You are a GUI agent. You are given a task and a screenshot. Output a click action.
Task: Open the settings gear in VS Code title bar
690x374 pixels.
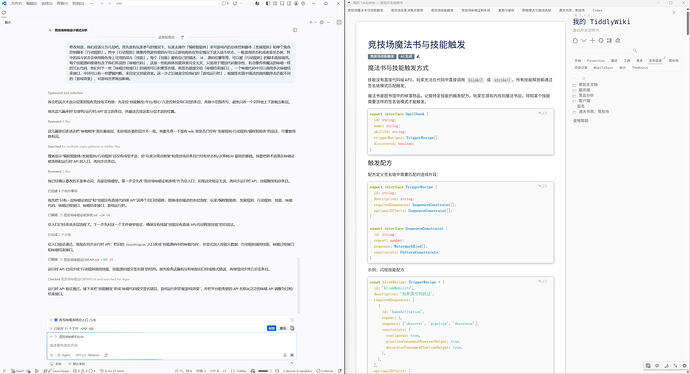coord(303,4)
